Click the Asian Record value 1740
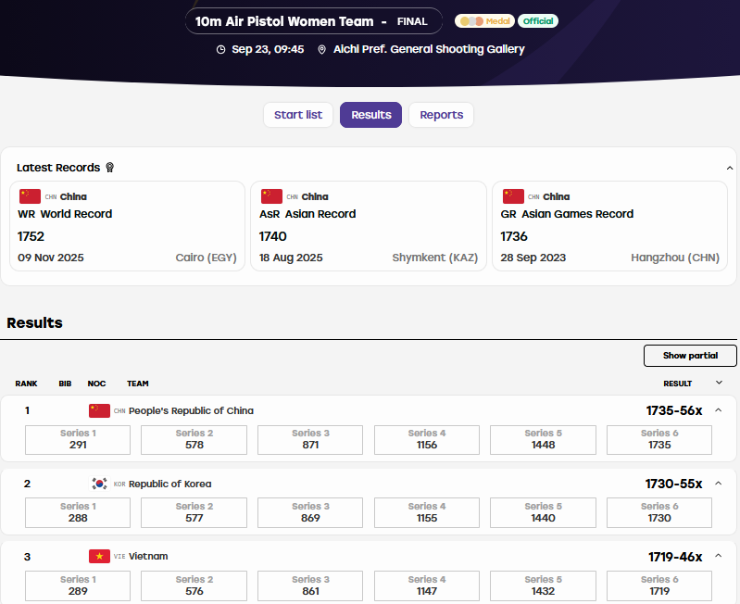Image resolution: width=740 pixels, height=604 pixels. [x=272, y=236]
